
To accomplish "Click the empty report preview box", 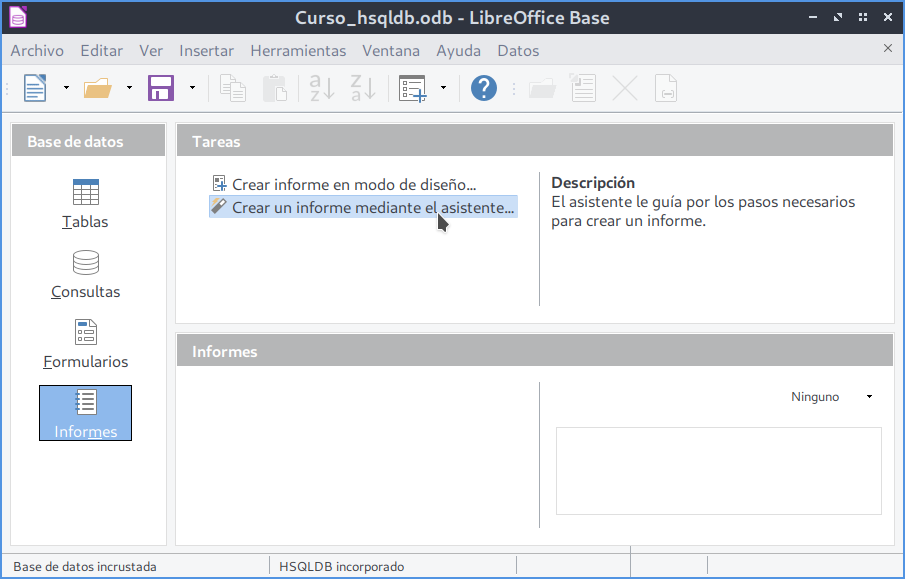I will point(718,471).
